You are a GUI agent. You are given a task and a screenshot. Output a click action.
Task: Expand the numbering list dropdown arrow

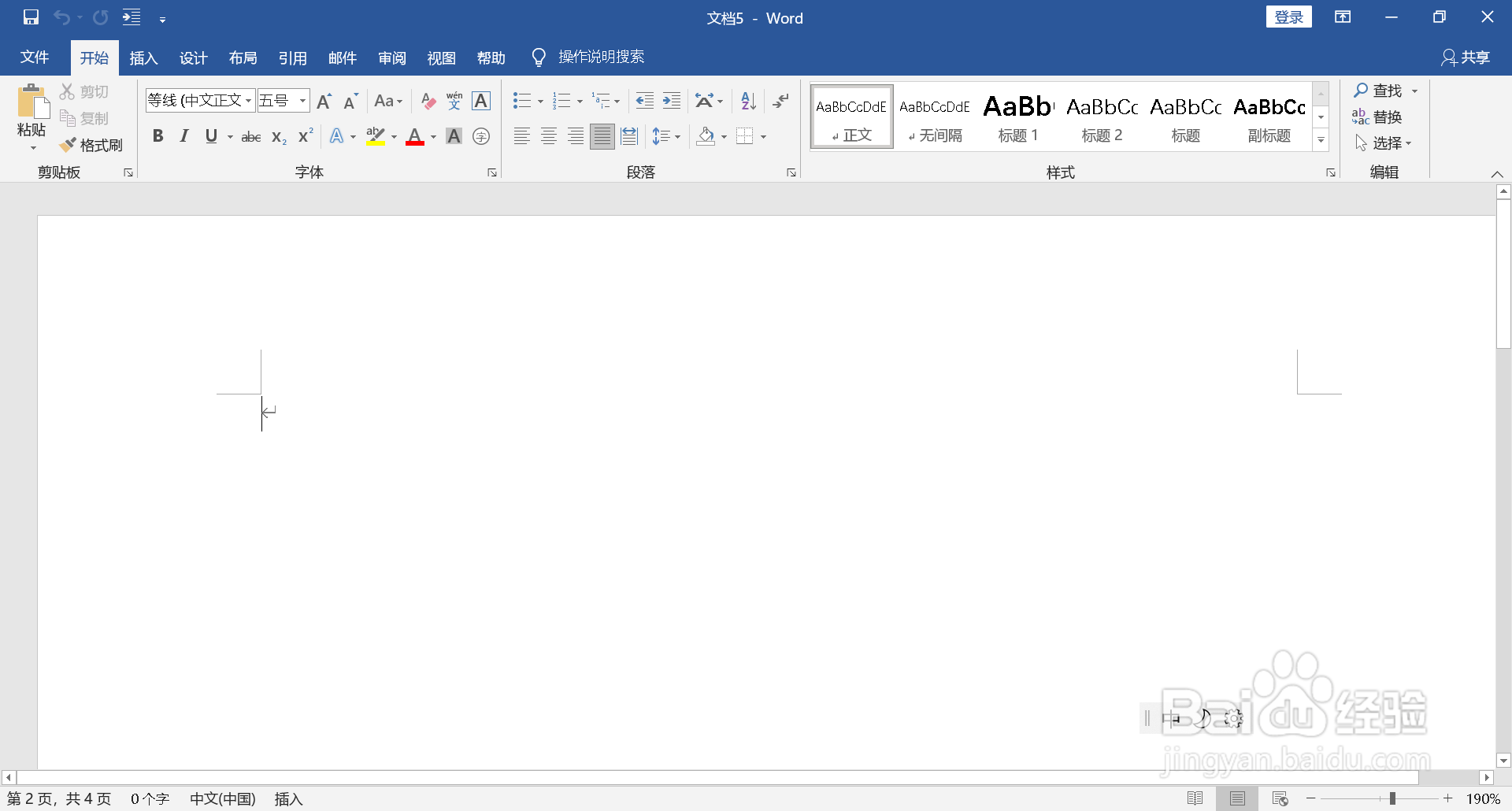[x=580, y=101]
